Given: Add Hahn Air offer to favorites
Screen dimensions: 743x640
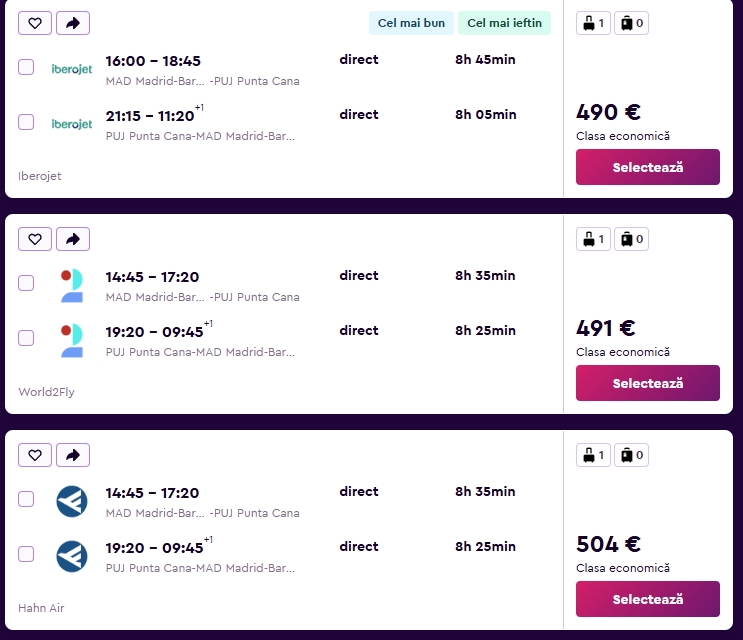Looking at the screenshot, I should pyautogui.click(x=35, y=455).
